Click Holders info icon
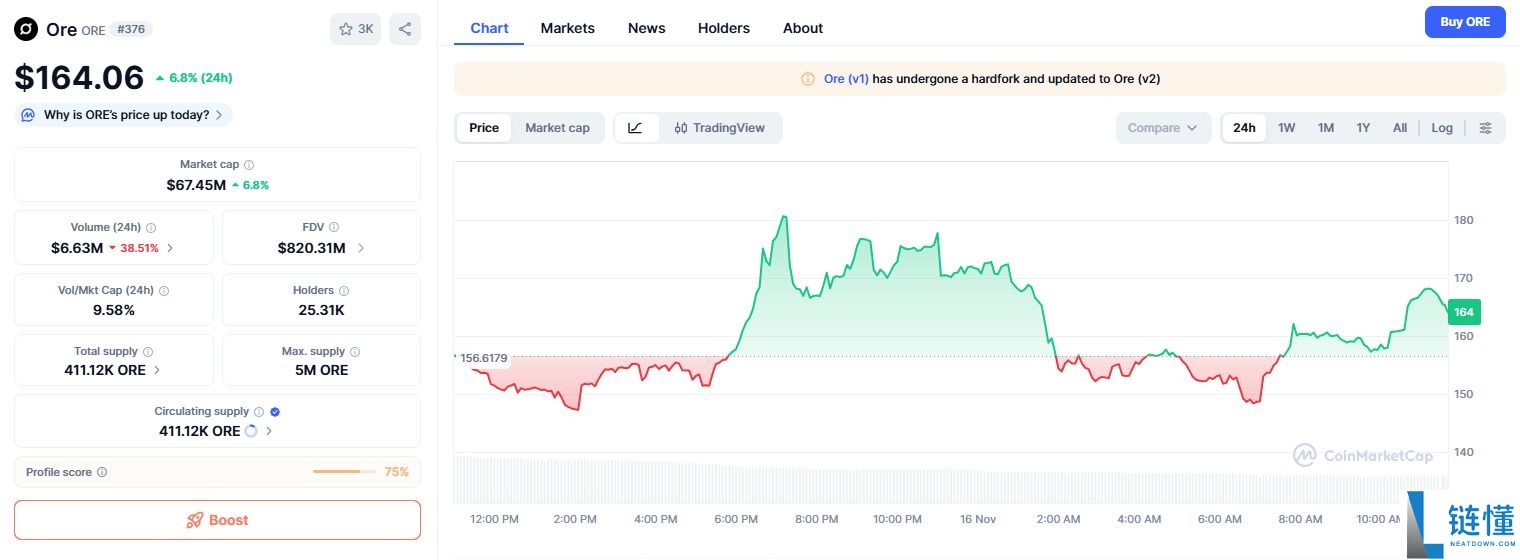 pyautogui.click(x=343, y=291)
